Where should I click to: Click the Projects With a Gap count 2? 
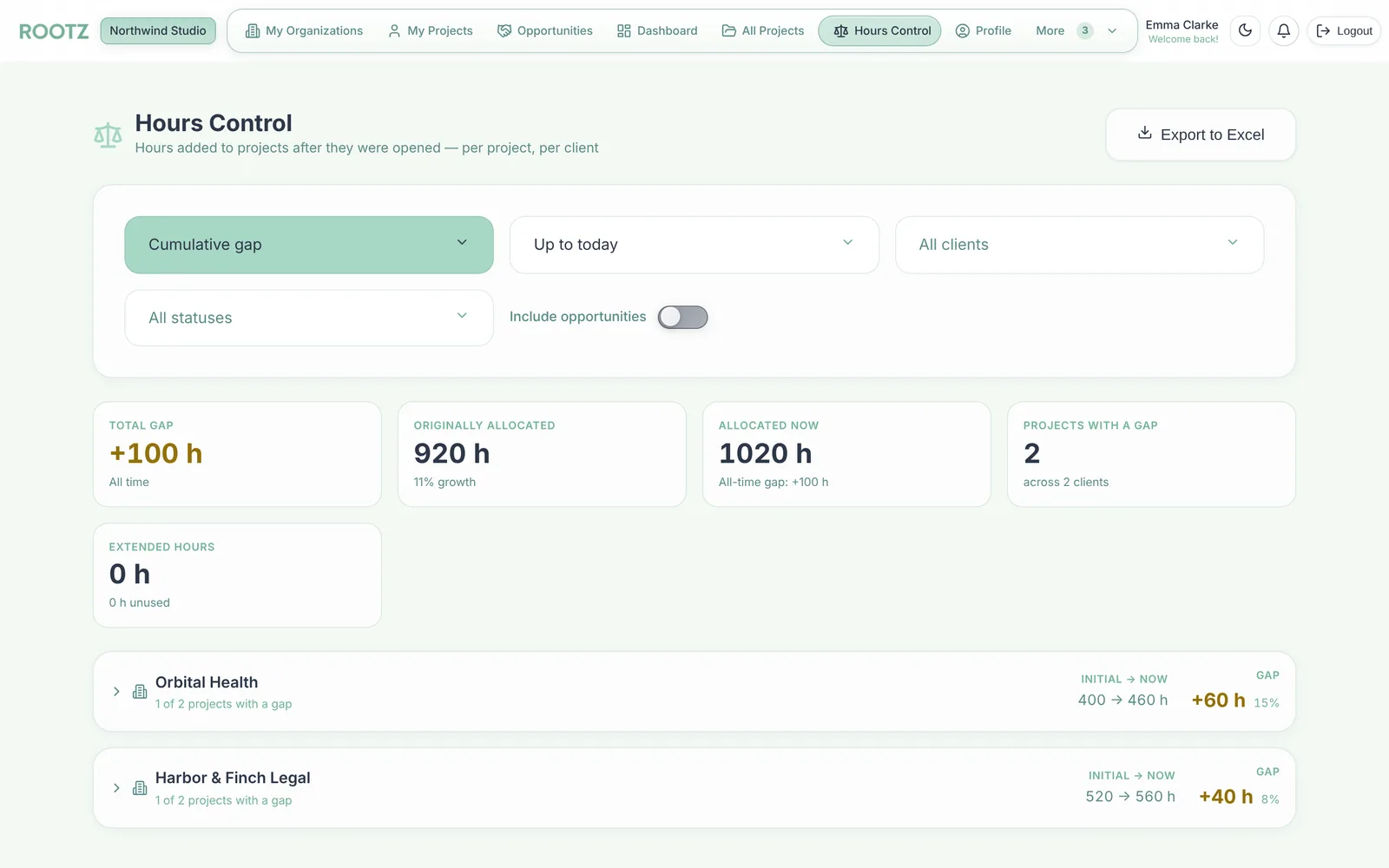(1031, 453)
